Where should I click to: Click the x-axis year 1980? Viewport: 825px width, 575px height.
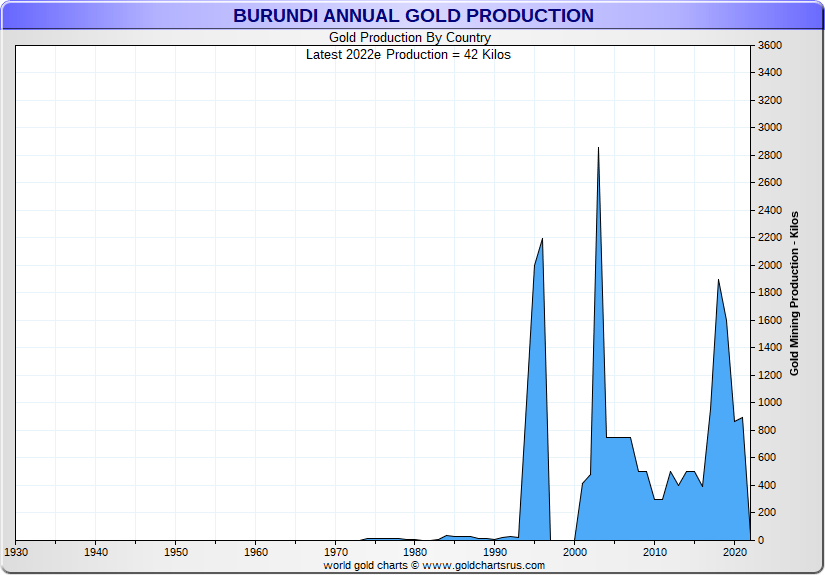click(x=415, y=552)
